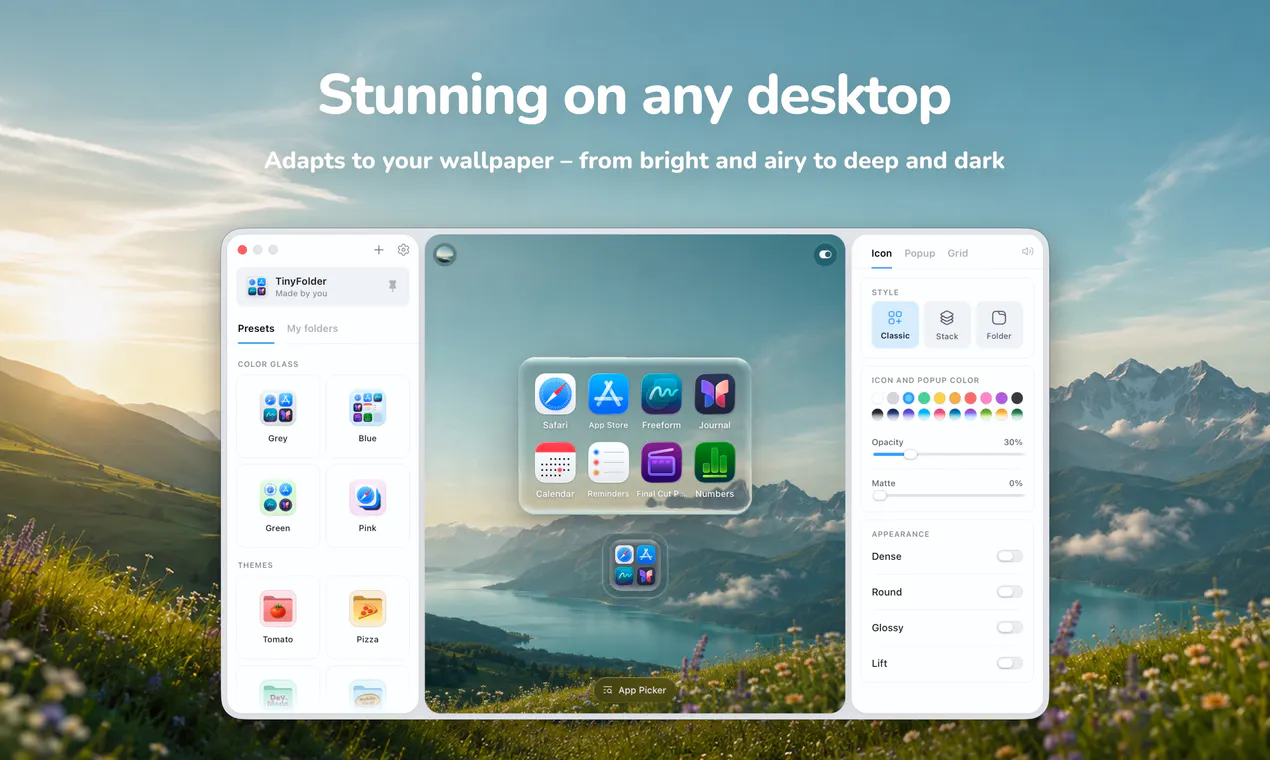
Task: Open the Safari app icon in popup
Action: click(x=555, y=394)
